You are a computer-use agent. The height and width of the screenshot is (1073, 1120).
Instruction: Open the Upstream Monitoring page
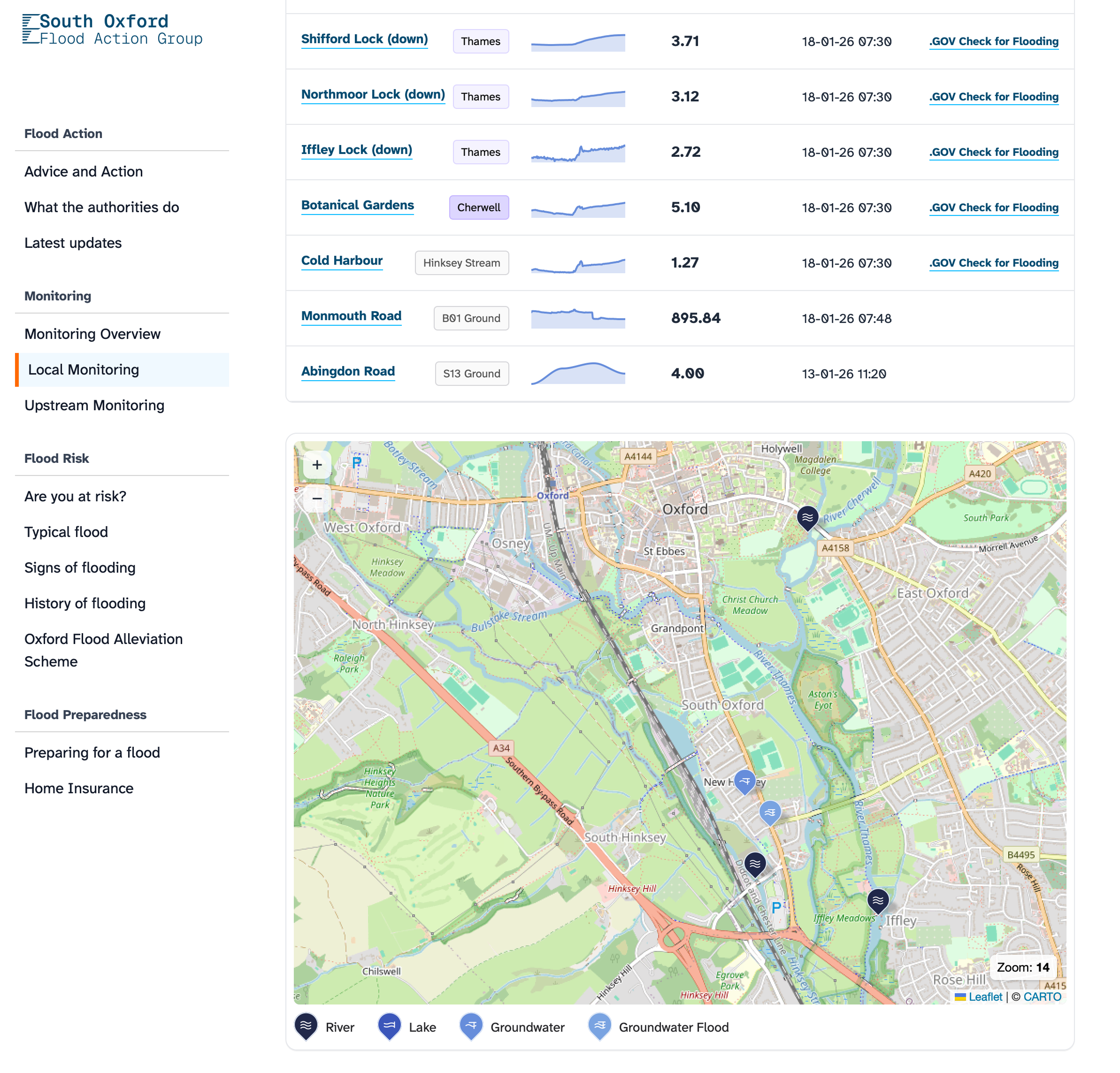pos(94,405)
